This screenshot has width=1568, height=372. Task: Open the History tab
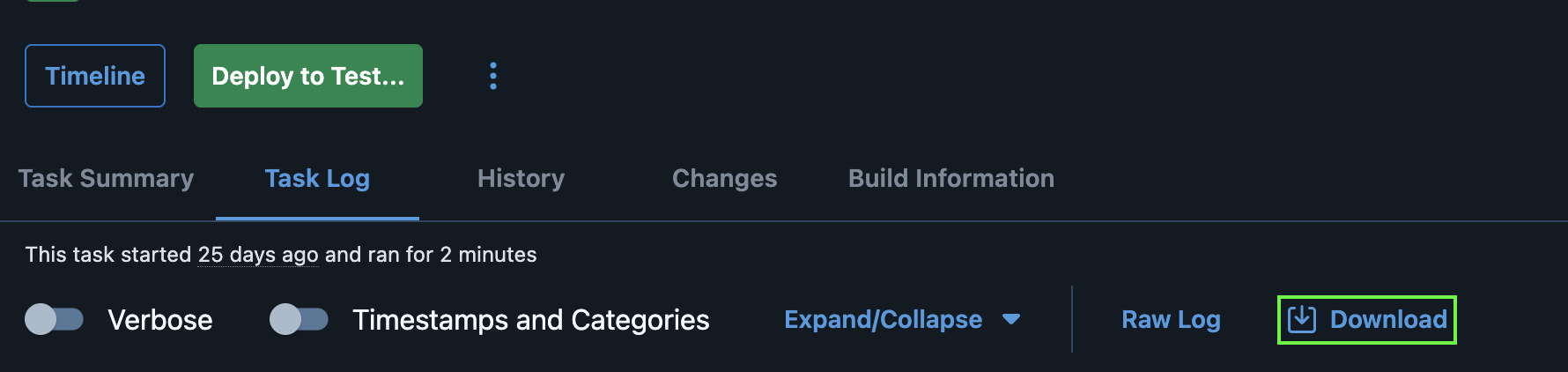click(521, 178)
